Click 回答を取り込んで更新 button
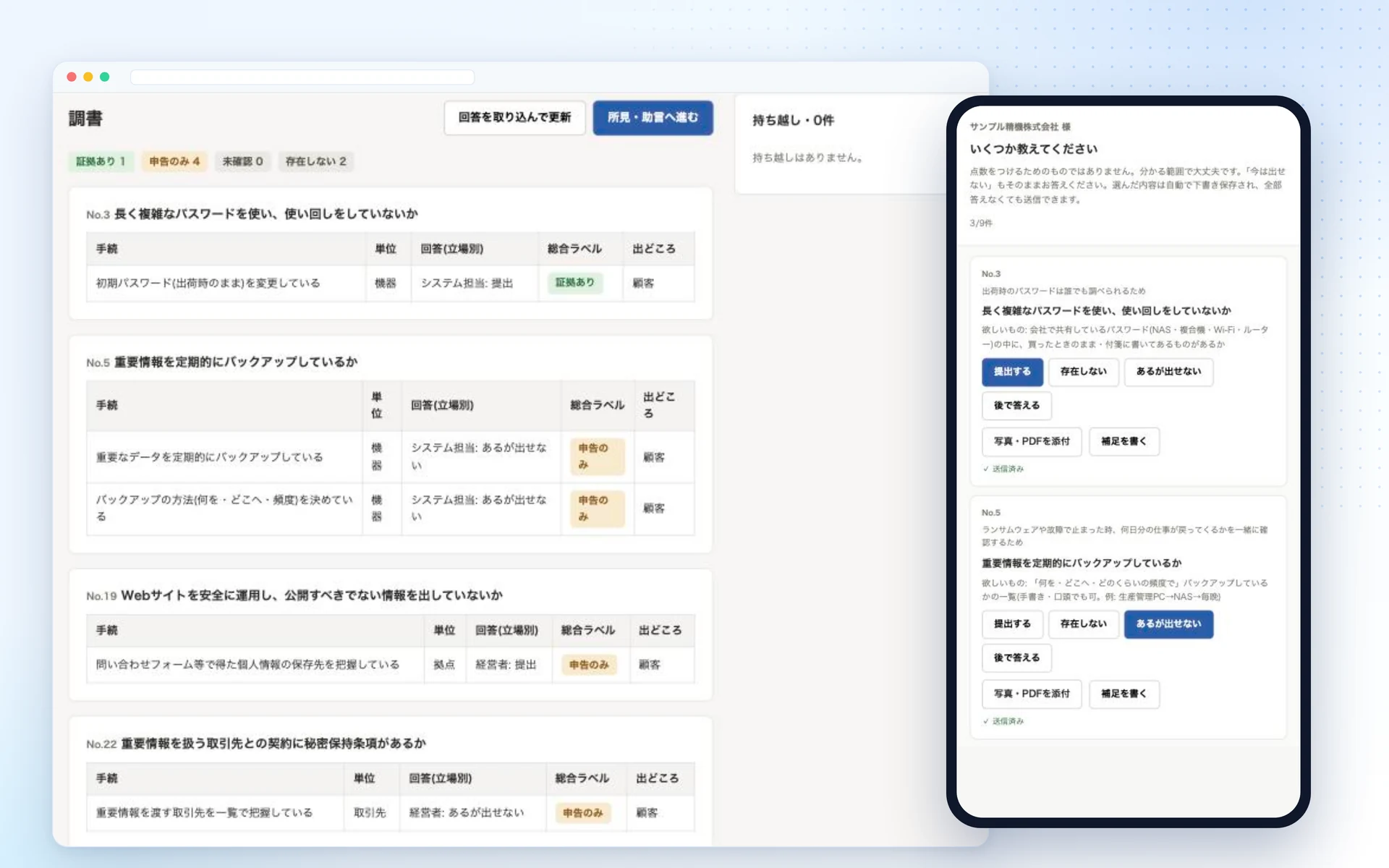Screen dimensions: 1389x868 [514, 117]
